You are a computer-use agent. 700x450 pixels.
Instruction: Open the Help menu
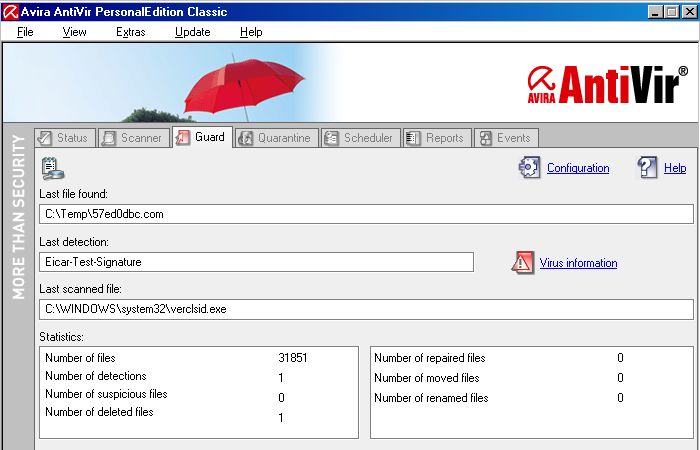(251, 32)
